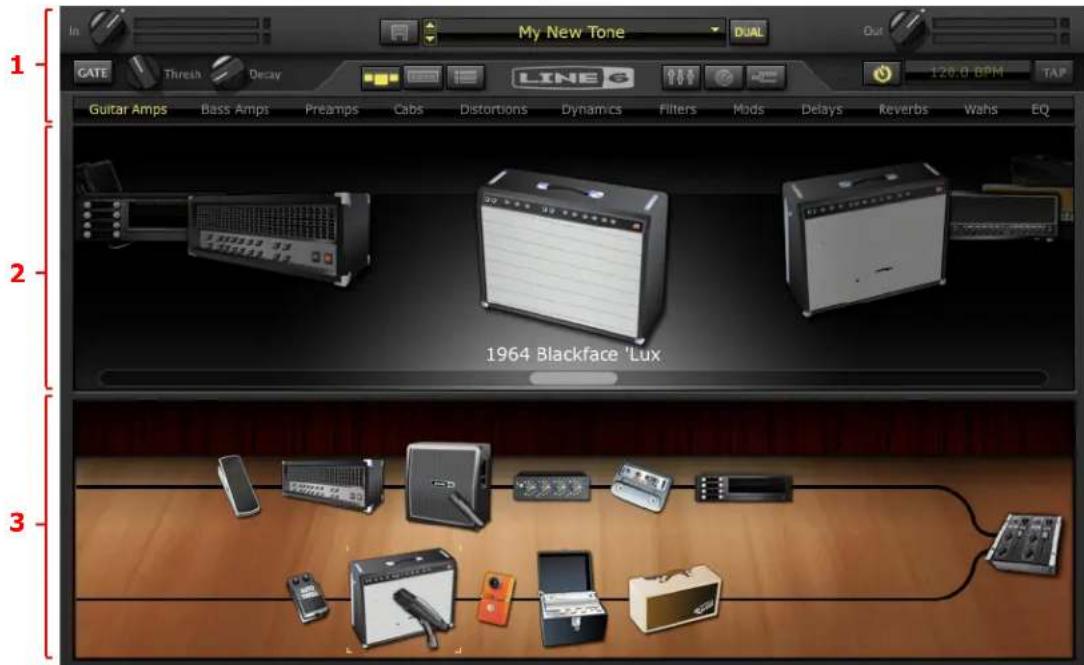Click the Out level knob
Viewport: 1084px width, 665px height.
click(x=907, y=28)
